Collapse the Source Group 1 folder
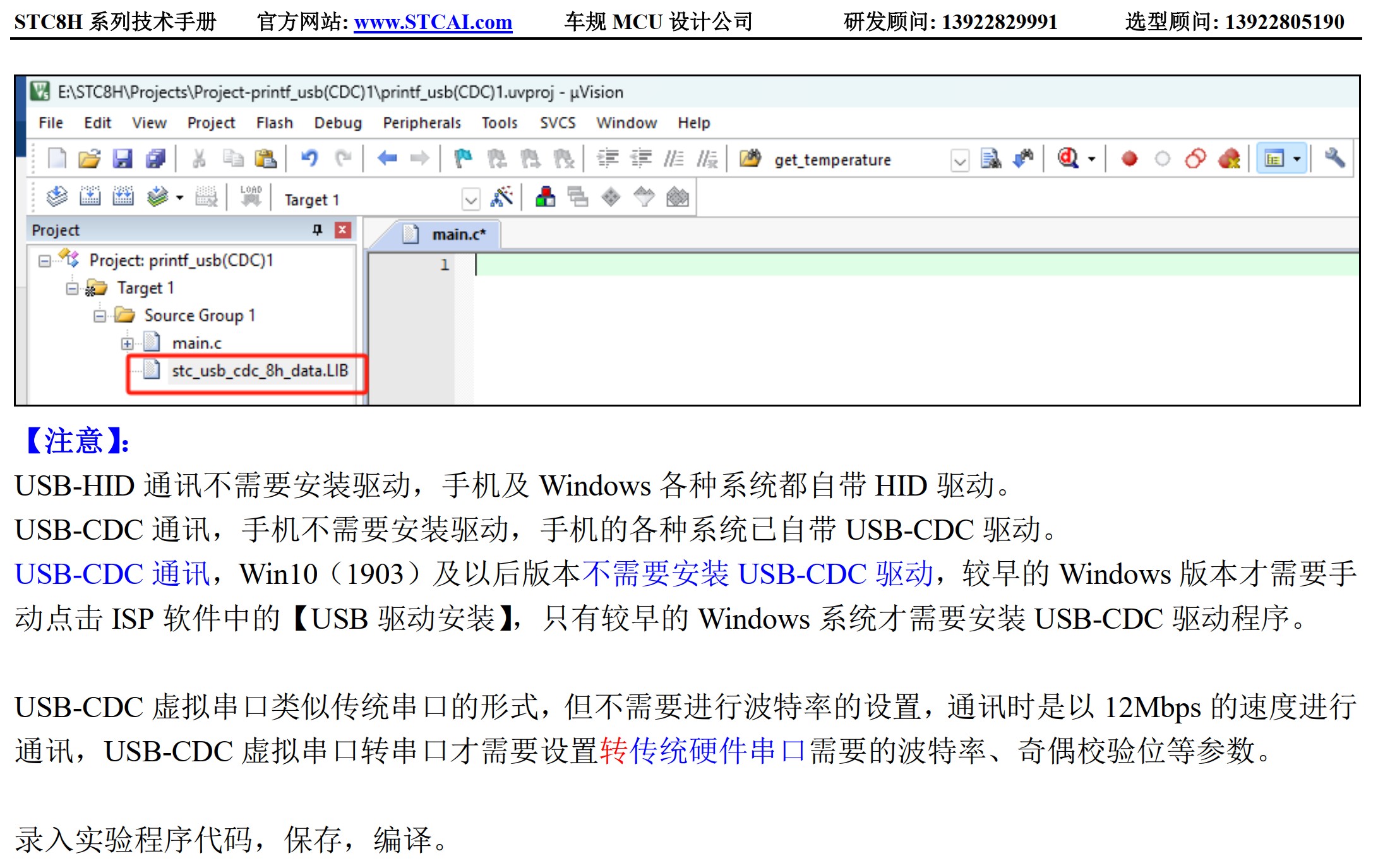1378x868 pixels. tap(100, 316)
